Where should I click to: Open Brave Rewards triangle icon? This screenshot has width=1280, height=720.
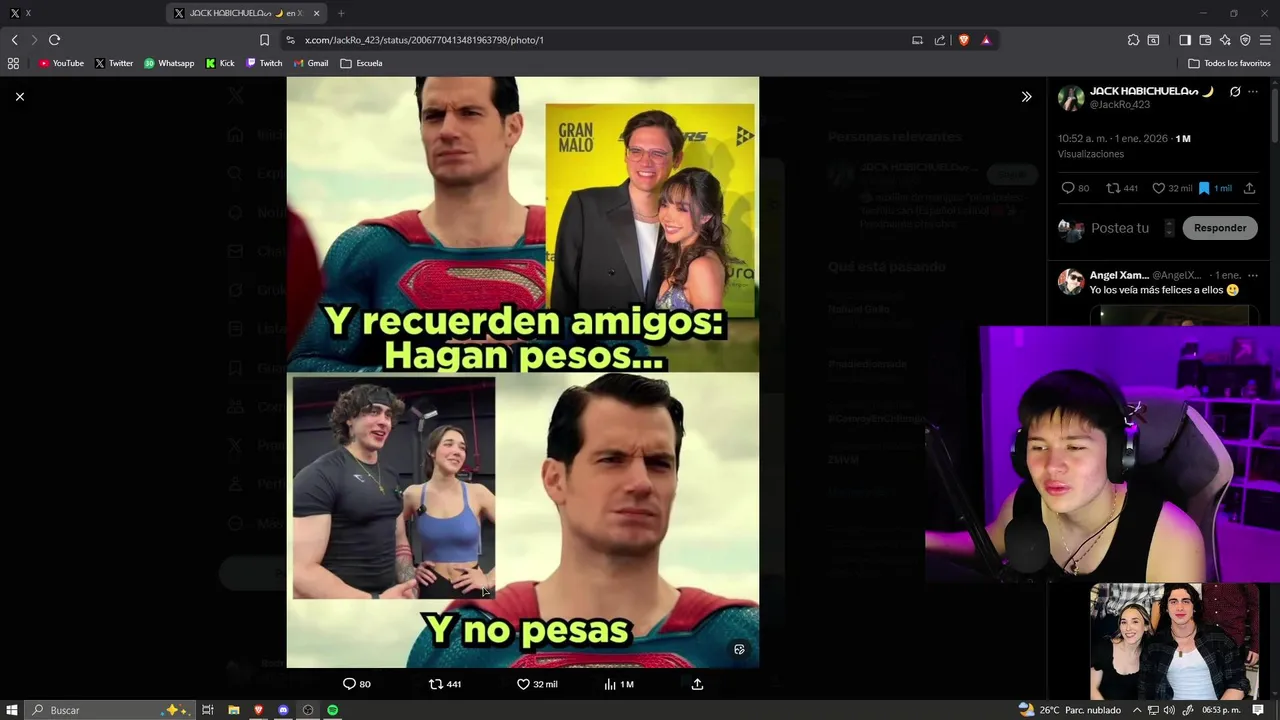[x=986, y=40]
